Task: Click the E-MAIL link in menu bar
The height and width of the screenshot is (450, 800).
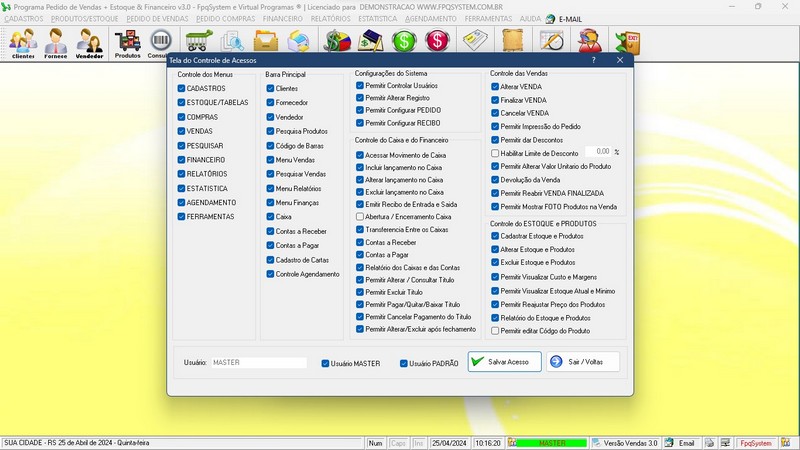Action: 570,19
